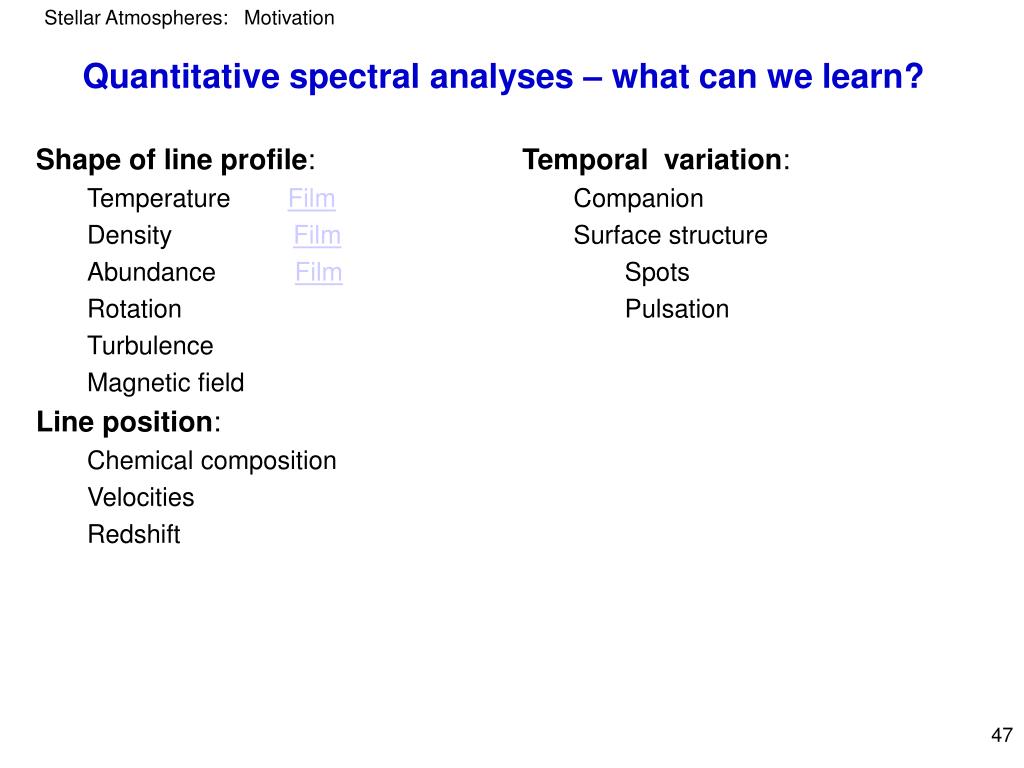Click the slide title about quantitative spectral analyses
The width and height of the screenshot is (1024, 768).
(x=503, y=77)
